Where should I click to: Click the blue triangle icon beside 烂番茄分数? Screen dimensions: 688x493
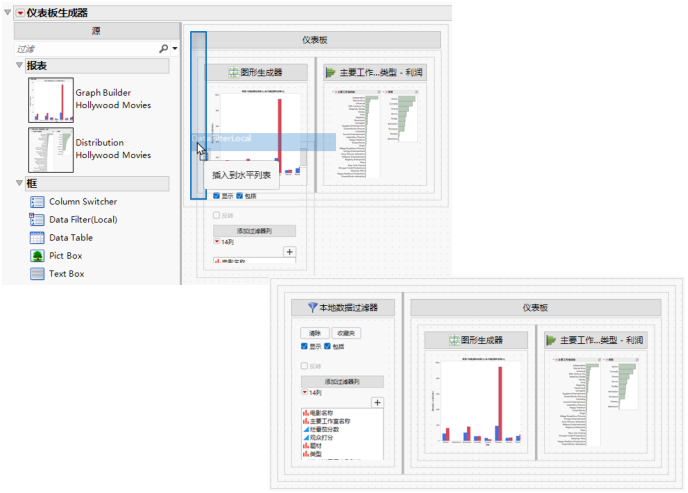pyautogui.click(x=306, y=429)
